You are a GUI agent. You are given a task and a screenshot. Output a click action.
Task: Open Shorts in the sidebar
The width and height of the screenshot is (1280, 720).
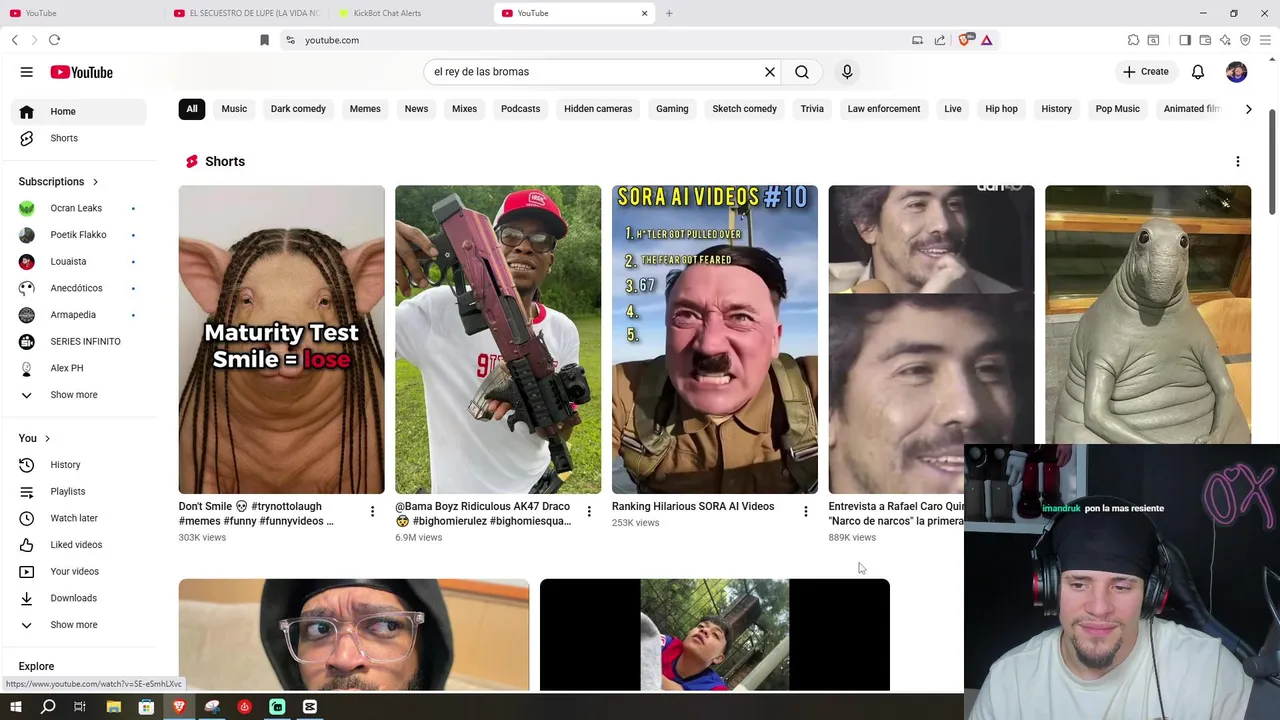(78, 138)
